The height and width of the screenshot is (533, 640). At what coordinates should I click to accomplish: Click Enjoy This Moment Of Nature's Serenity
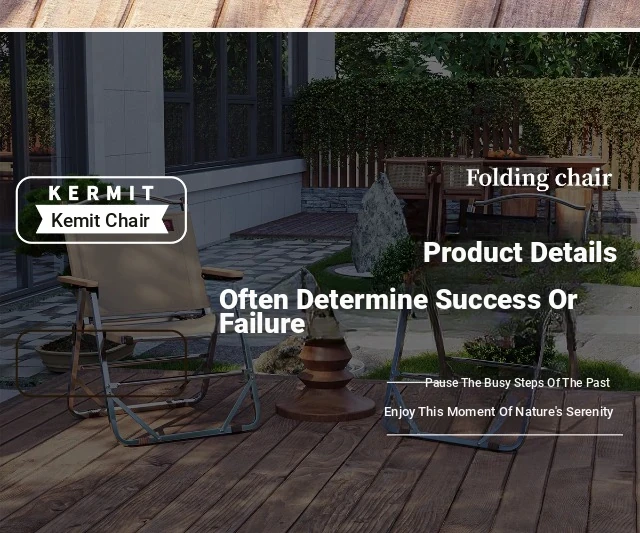[498, 411]
